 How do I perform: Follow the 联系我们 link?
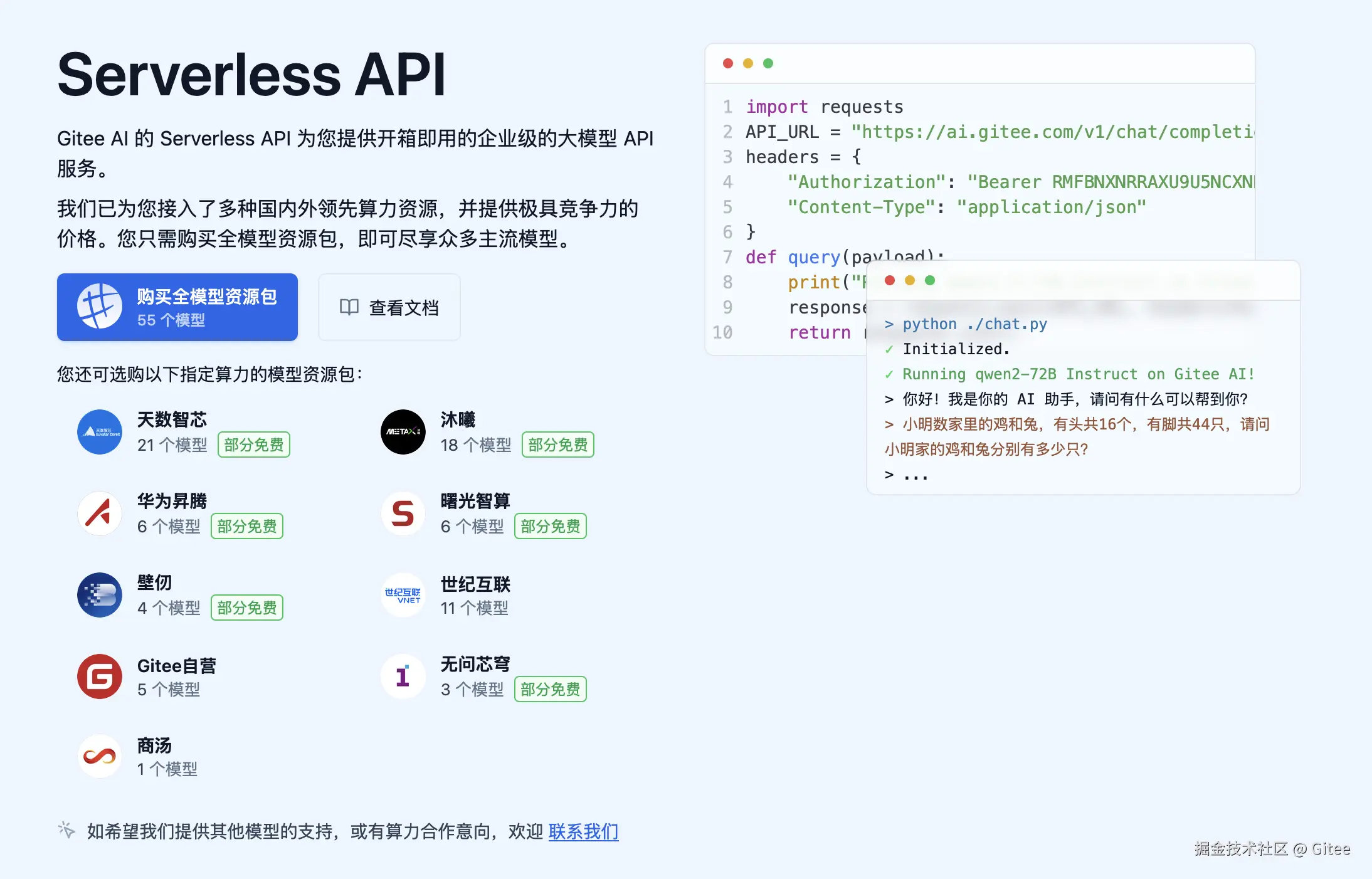click(x=583, y=831)
